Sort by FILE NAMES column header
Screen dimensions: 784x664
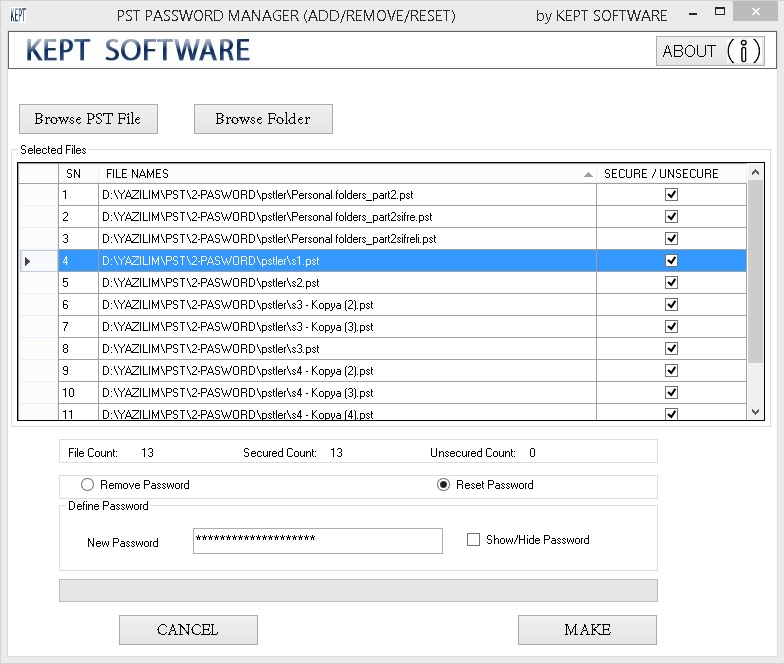point(348,174)
